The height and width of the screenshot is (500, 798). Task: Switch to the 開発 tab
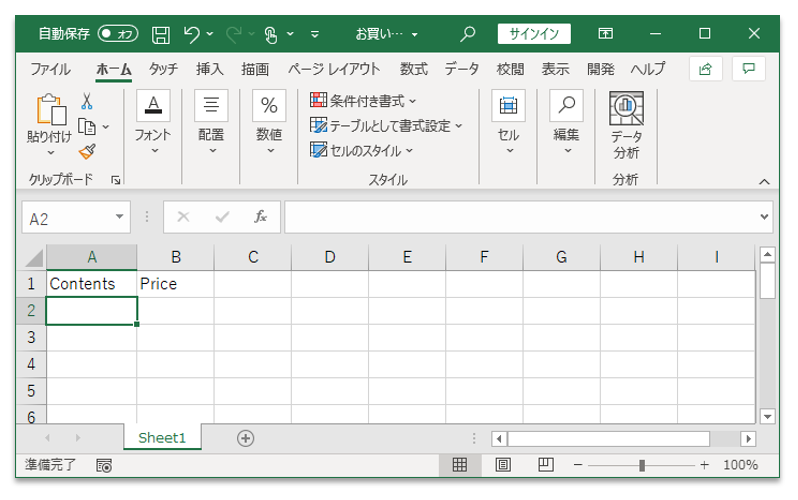601,69
